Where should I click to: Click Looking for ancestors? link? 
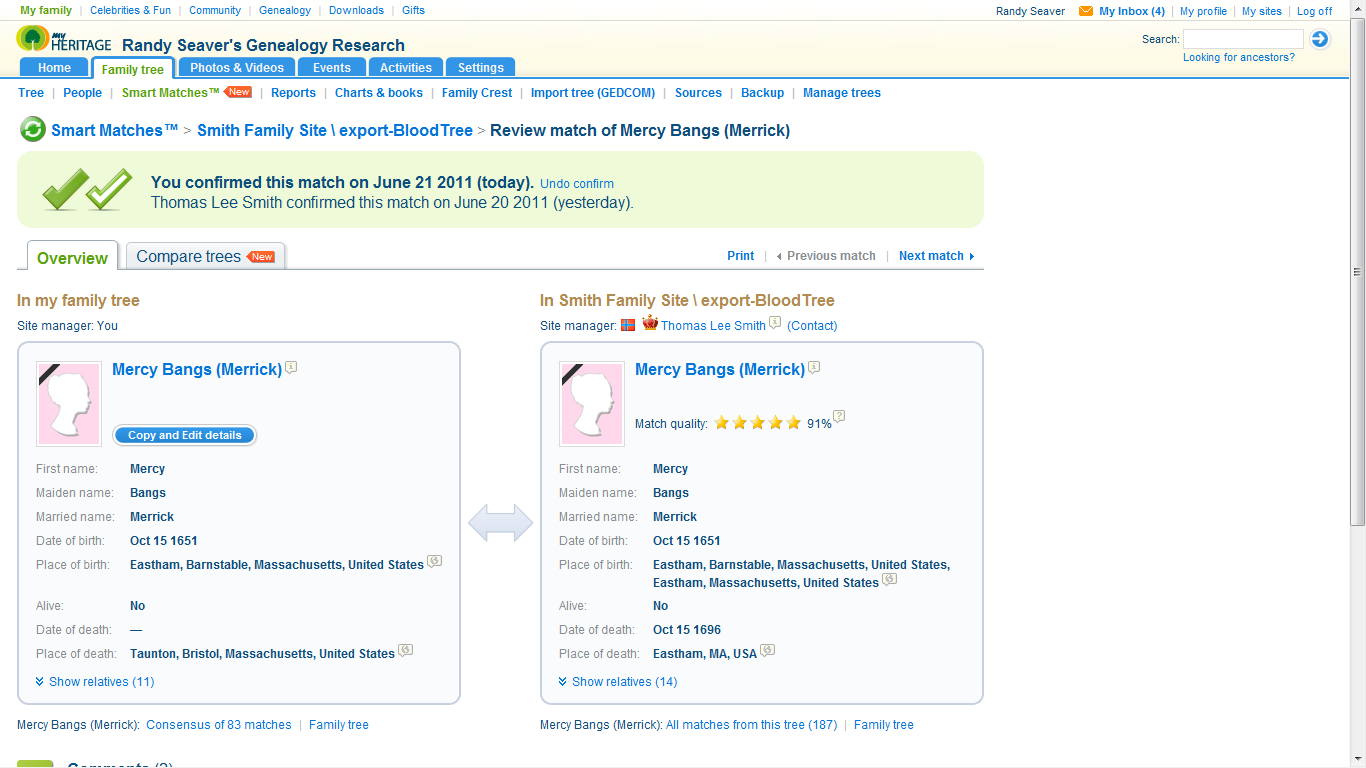click(1239, 57)
